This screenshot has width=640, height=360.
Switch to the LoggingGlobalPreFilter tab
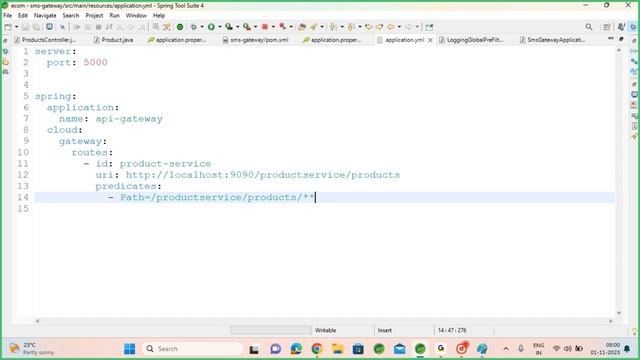[471, 40]
